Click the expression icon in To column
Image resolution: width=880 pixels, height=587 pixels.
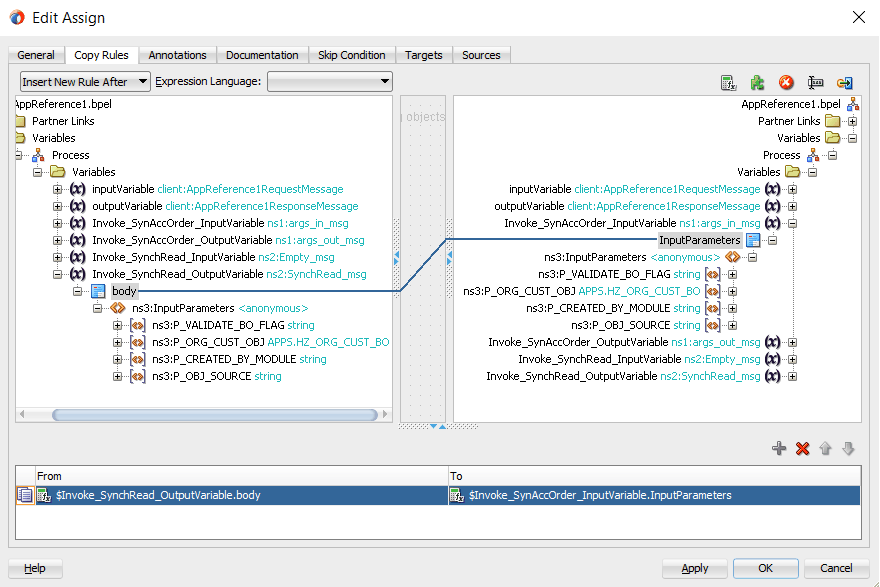click(457, 495)
